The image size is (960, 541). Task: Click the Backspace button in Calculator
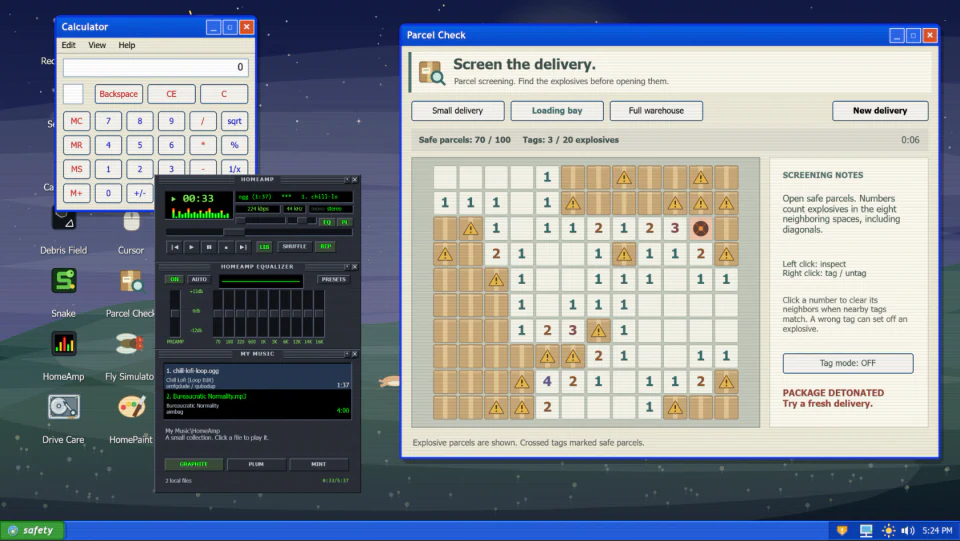pos(119,94)
